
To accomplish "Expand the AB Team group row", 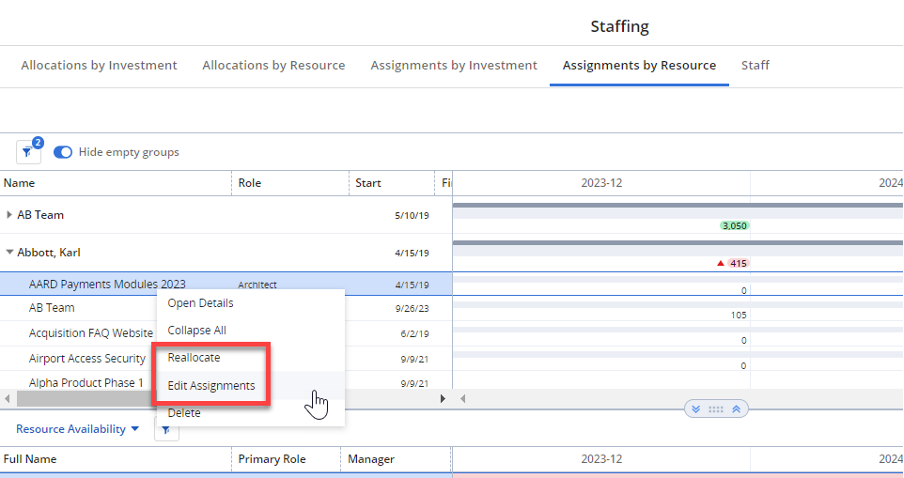I will click(9, 214).
